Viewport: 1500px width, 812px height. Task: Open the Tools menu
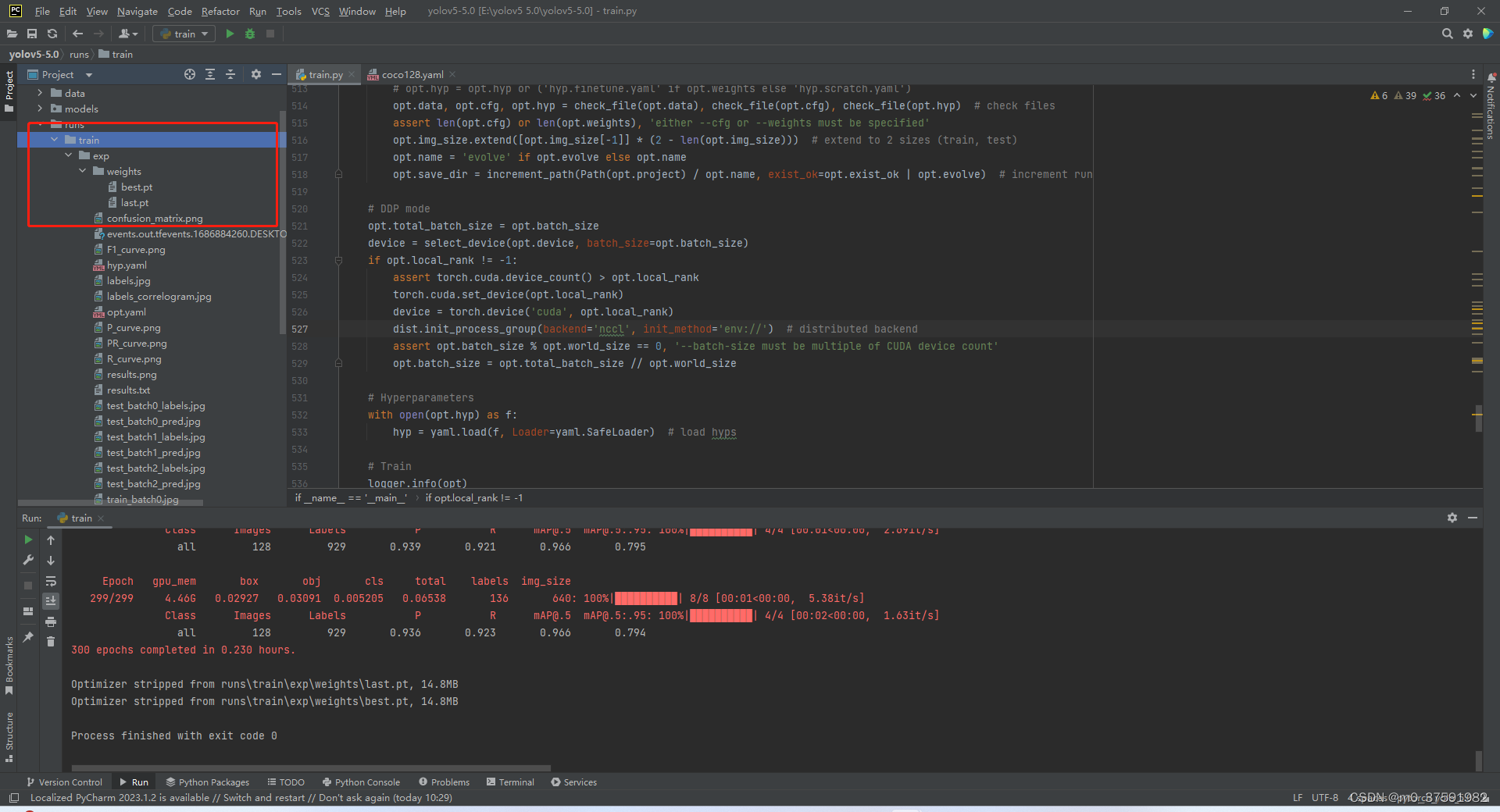point(288,11)
